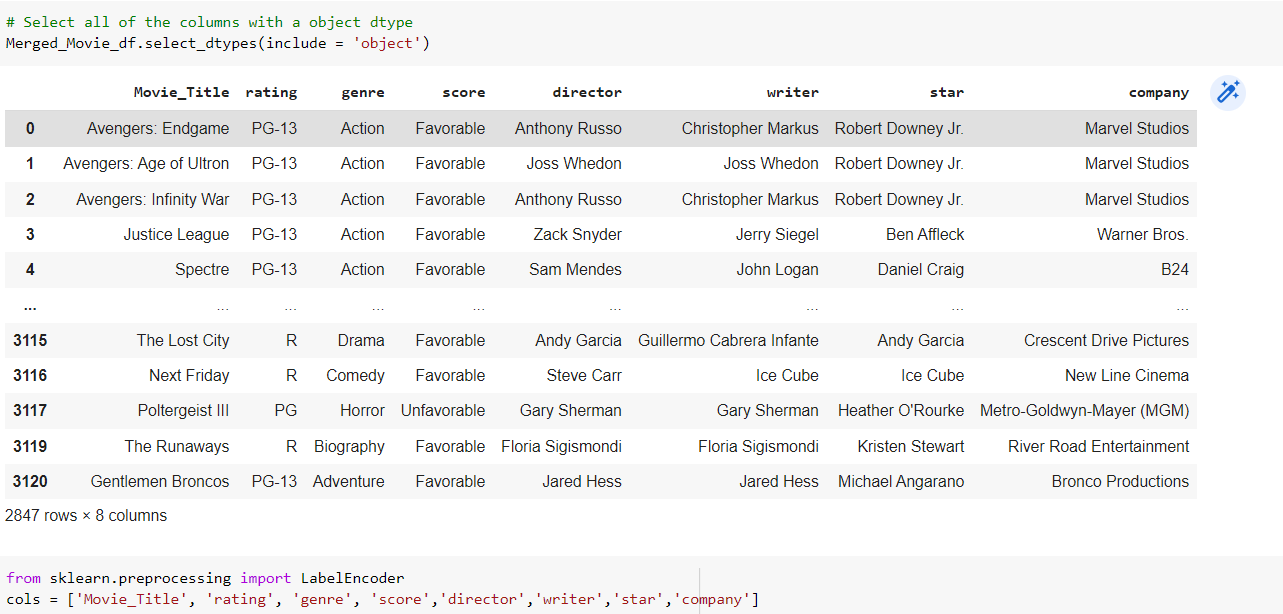Image resolution: width=1283 pixels, height=614 pixels.
Task: Click the Steve Carr director cell
Action: click(584, 375)
